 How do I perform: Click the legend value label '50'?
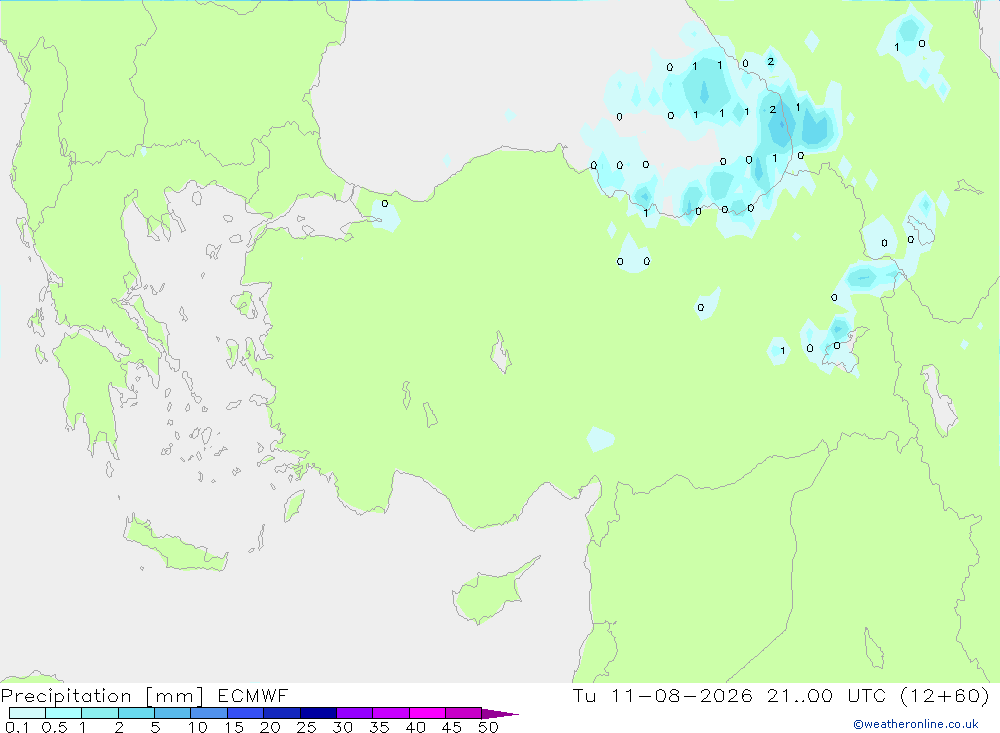click(x=488, y=727)
